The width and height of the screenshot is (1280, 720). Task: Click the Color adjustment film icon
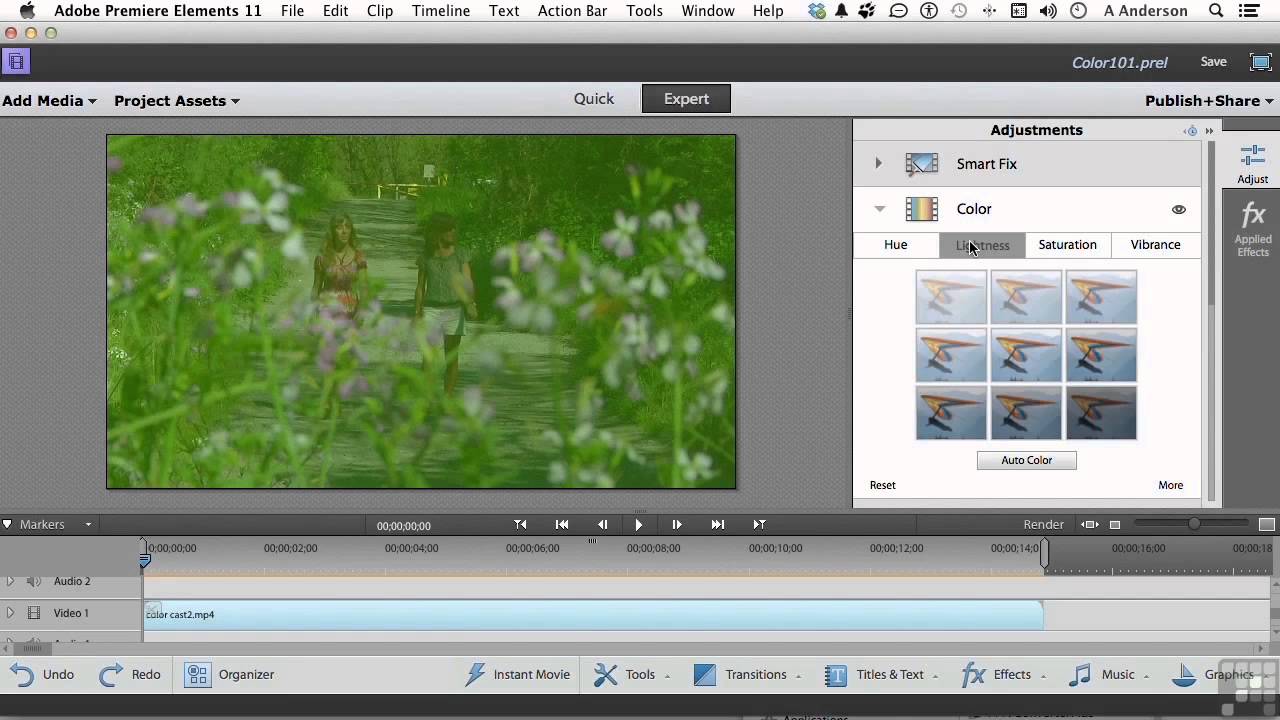tap(921, 209)
